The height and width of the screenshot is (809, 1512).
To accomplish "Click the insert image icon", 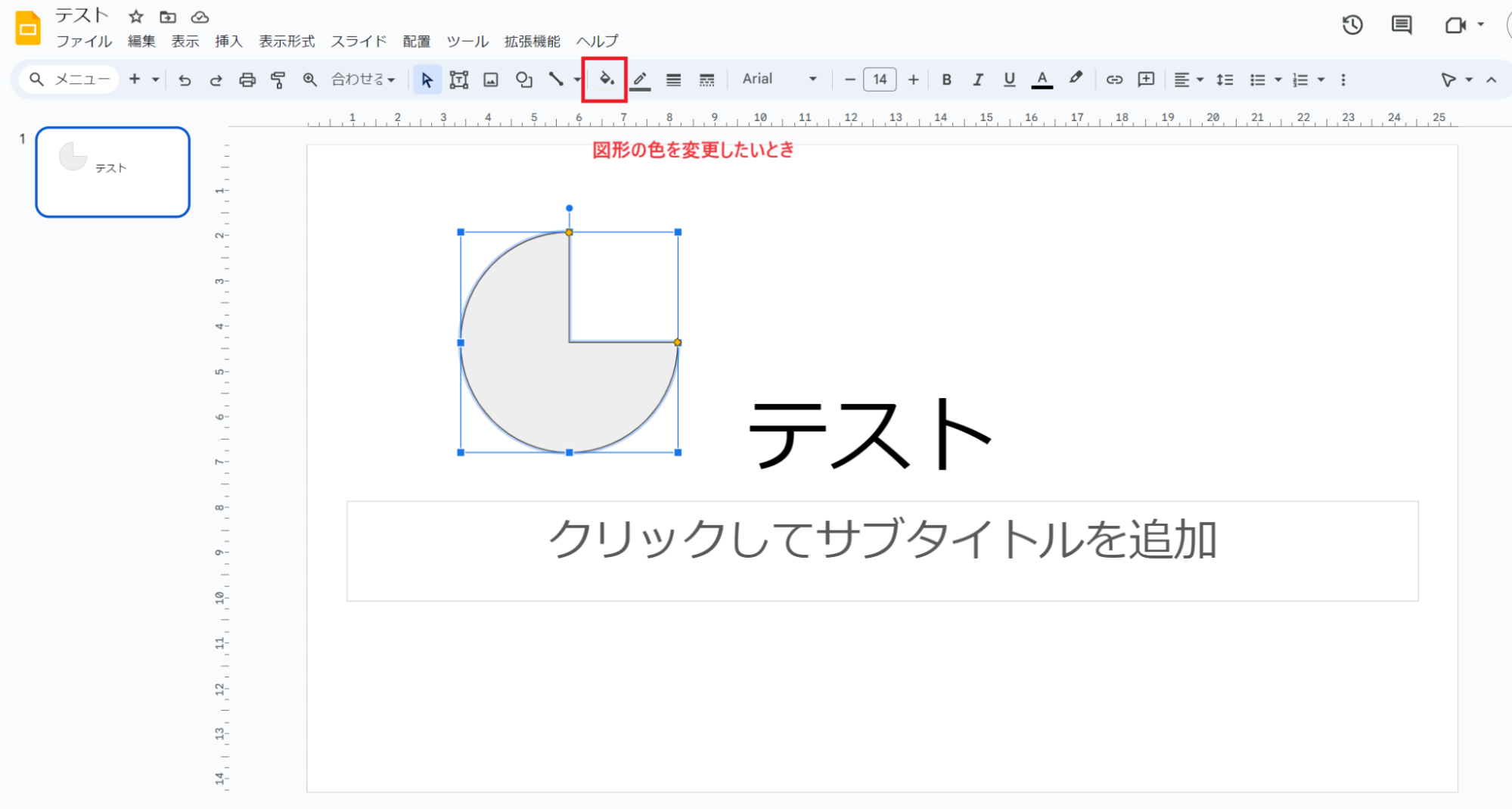I will 491,79.
